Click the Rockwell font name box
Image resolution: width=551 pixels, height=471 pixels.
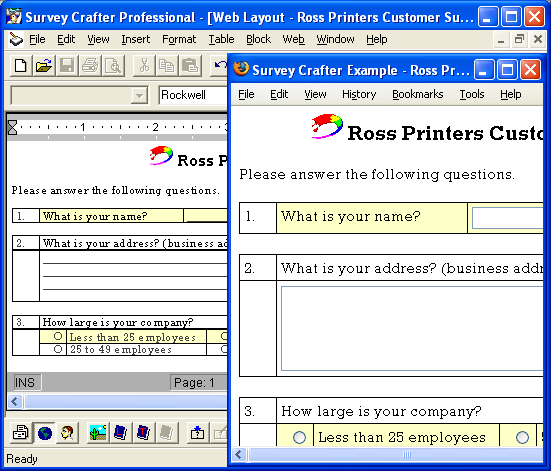click(x=193, y=95)
